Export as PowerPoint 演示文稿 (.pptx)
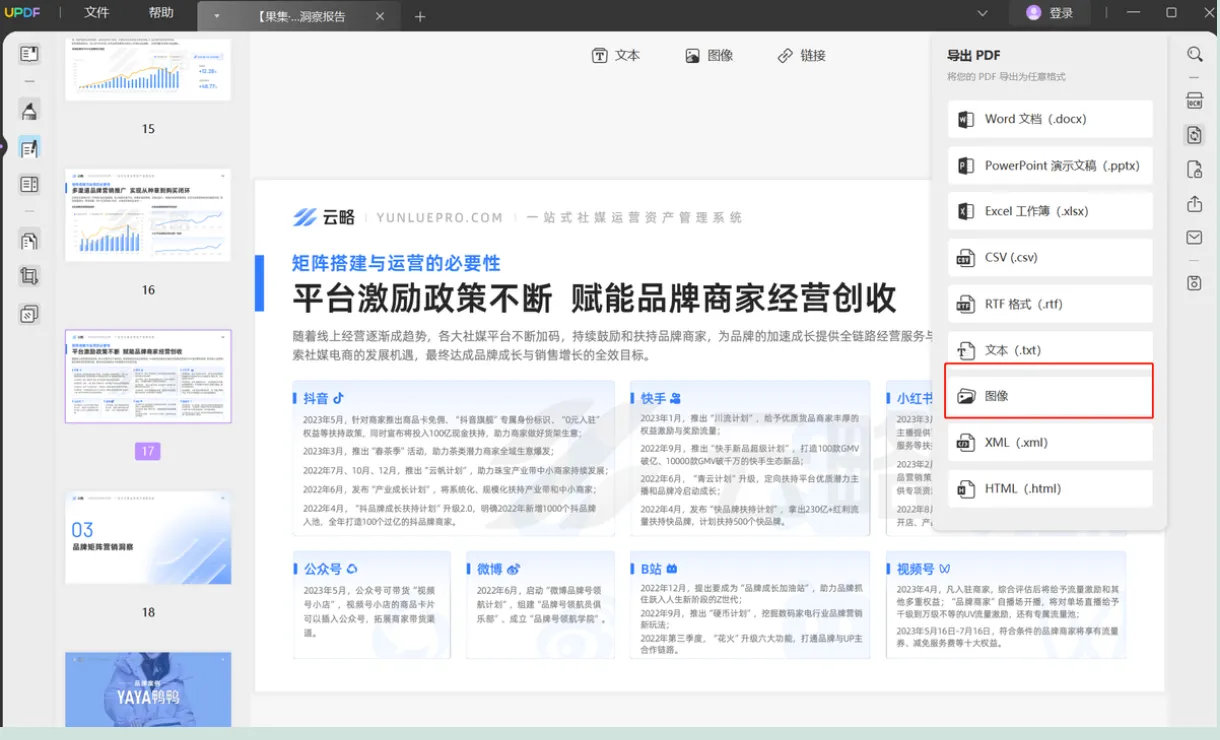This screenshot has width=1220, height=740. [x=1050, y=166]
